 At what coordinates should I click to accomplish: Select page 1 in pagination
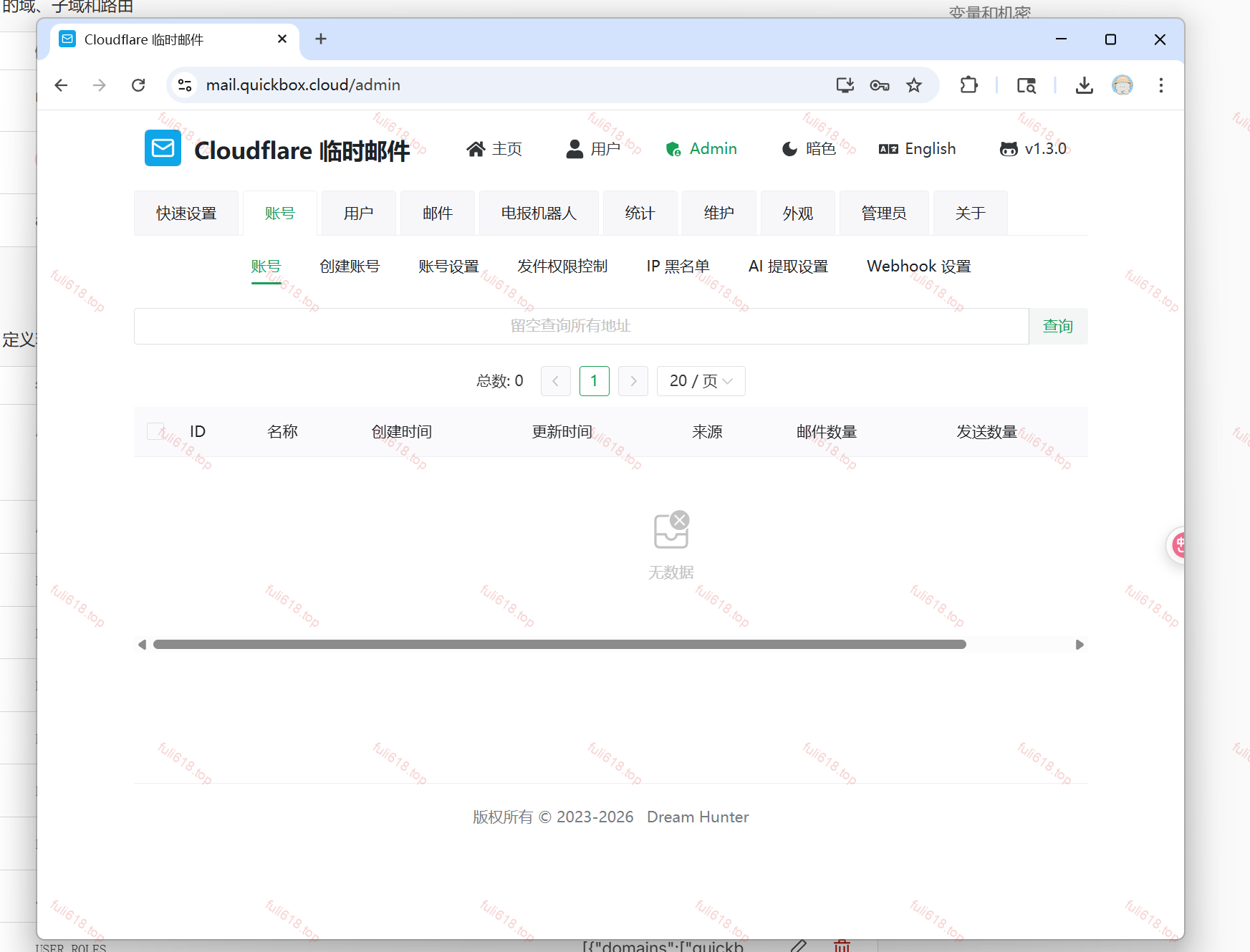(x=594, y=381)
